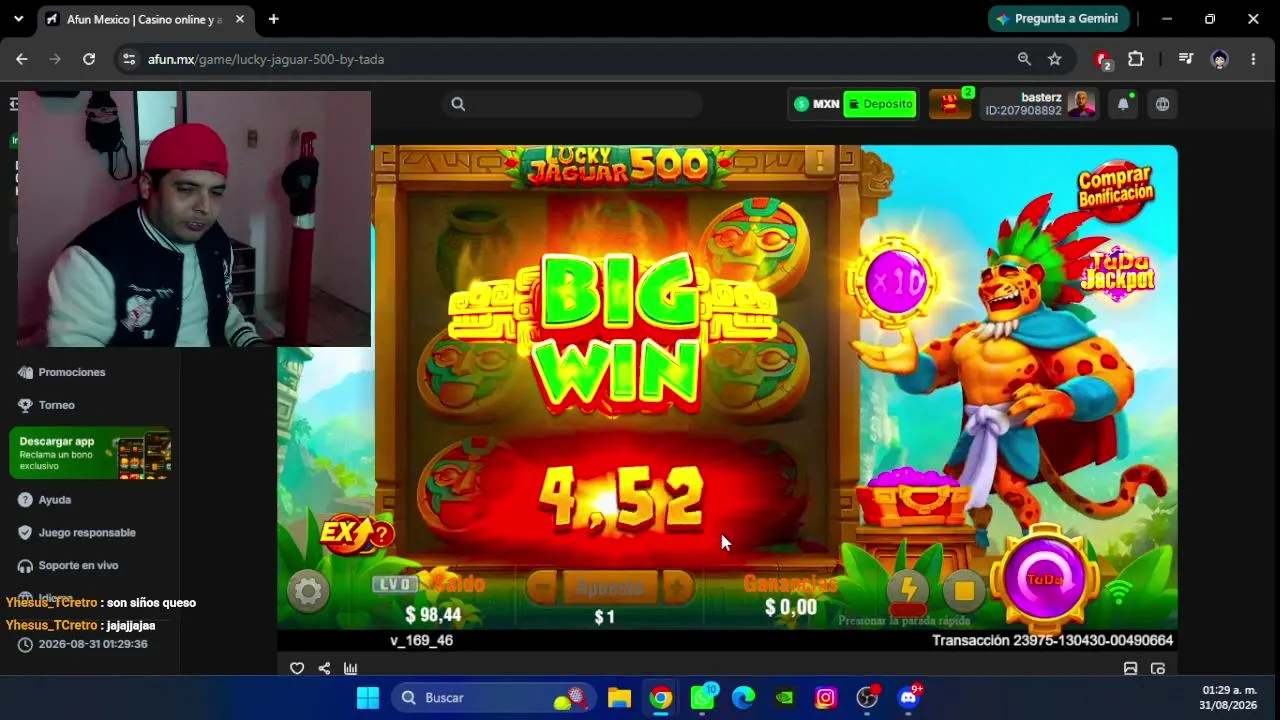The image size is (1280, 720).
Task: Open the zoom magnifier in address bar
Action: pyautogui.click(x=1024, y=59)
